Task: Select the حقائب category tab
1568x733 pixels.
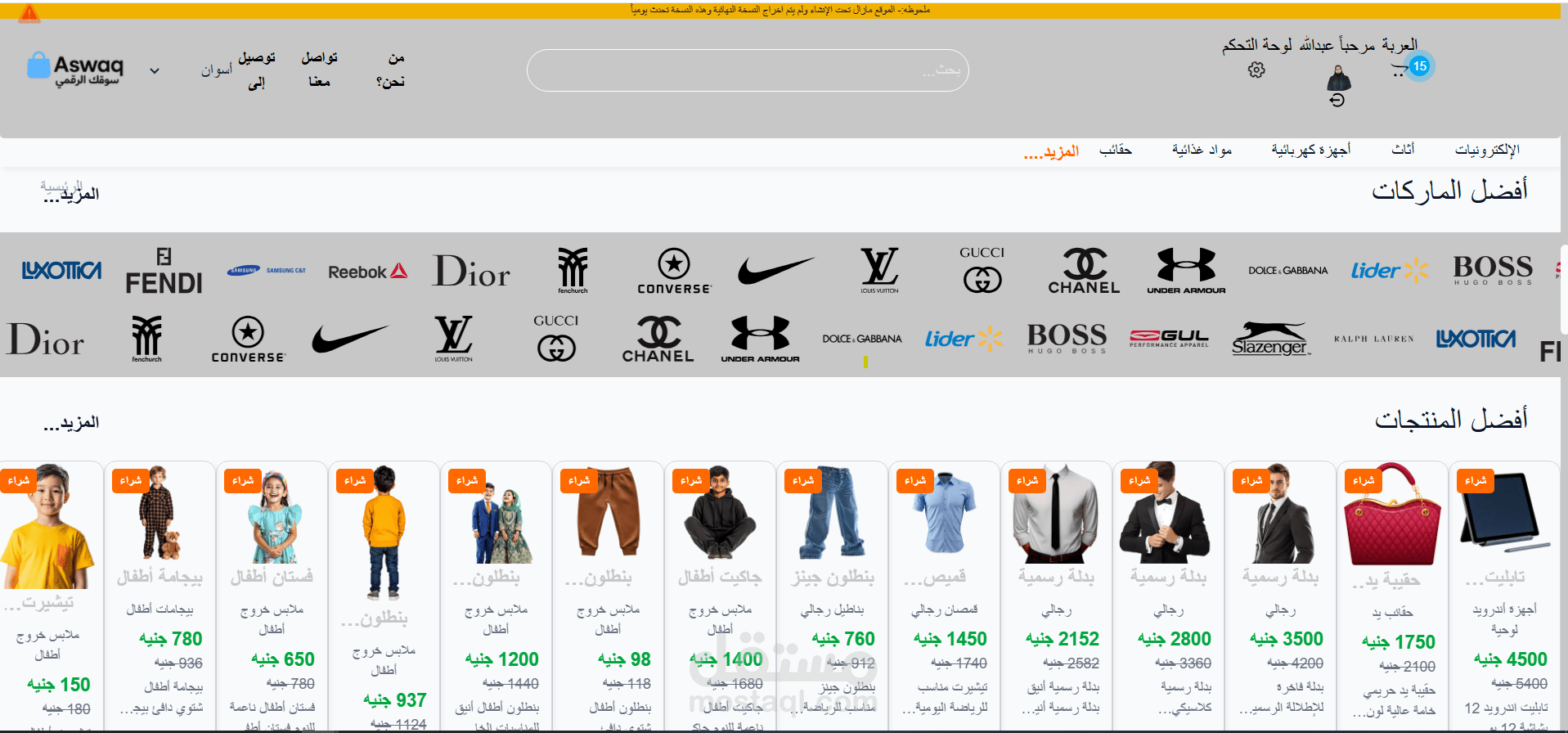Action: [1116, 150]
